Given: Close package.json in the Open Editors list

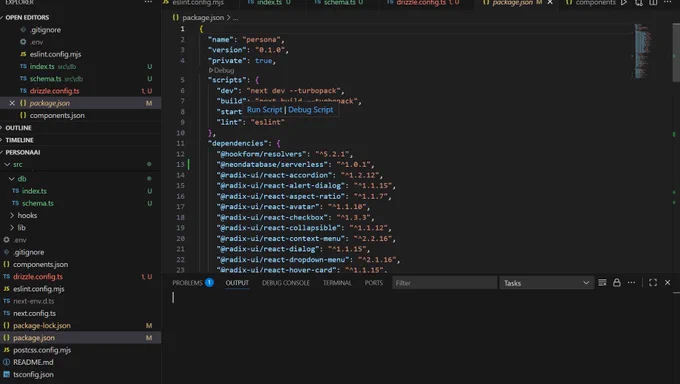Looking at the screenshot, I should (x=12, y=103).
